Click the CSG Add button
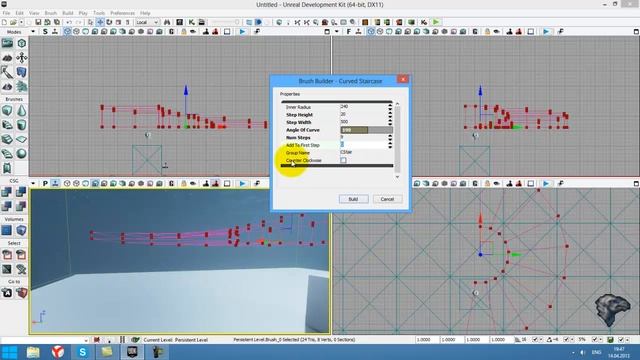This screenshot has width=640, height=360. [7, 191]
